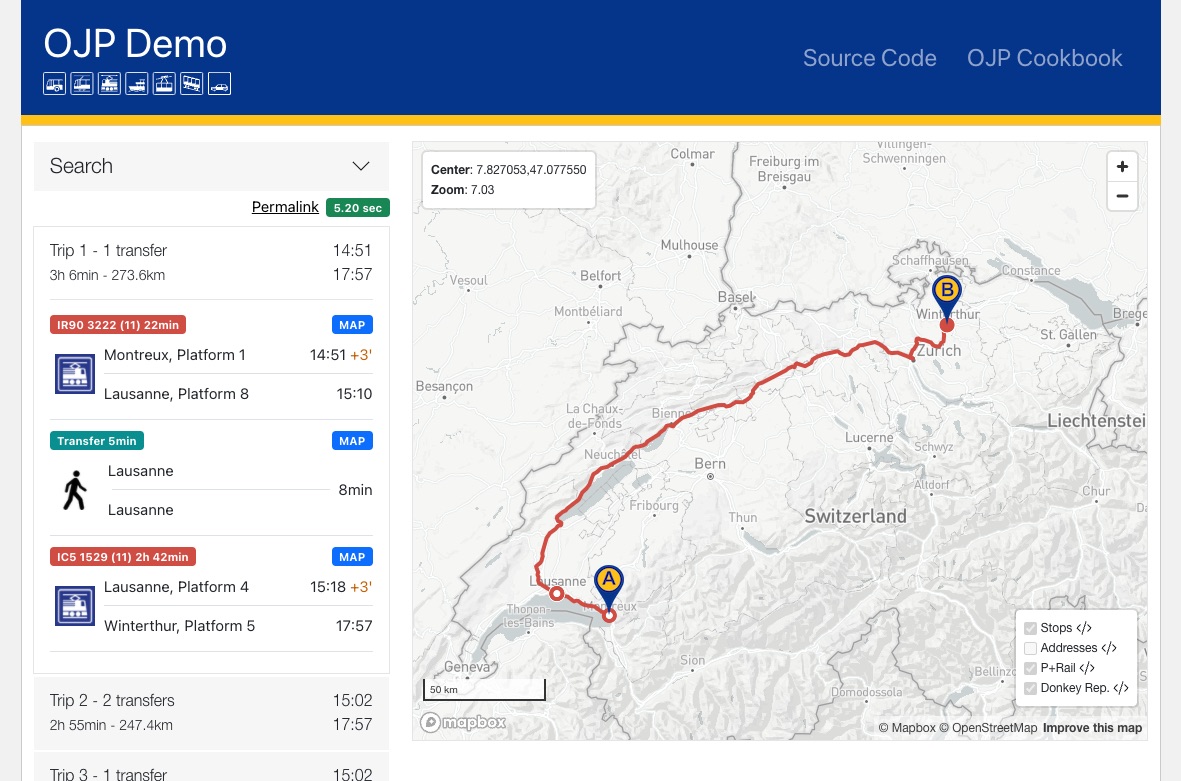
Task: Click the Lausanne transfer circle on route
Action: click(x=557, y=593)
